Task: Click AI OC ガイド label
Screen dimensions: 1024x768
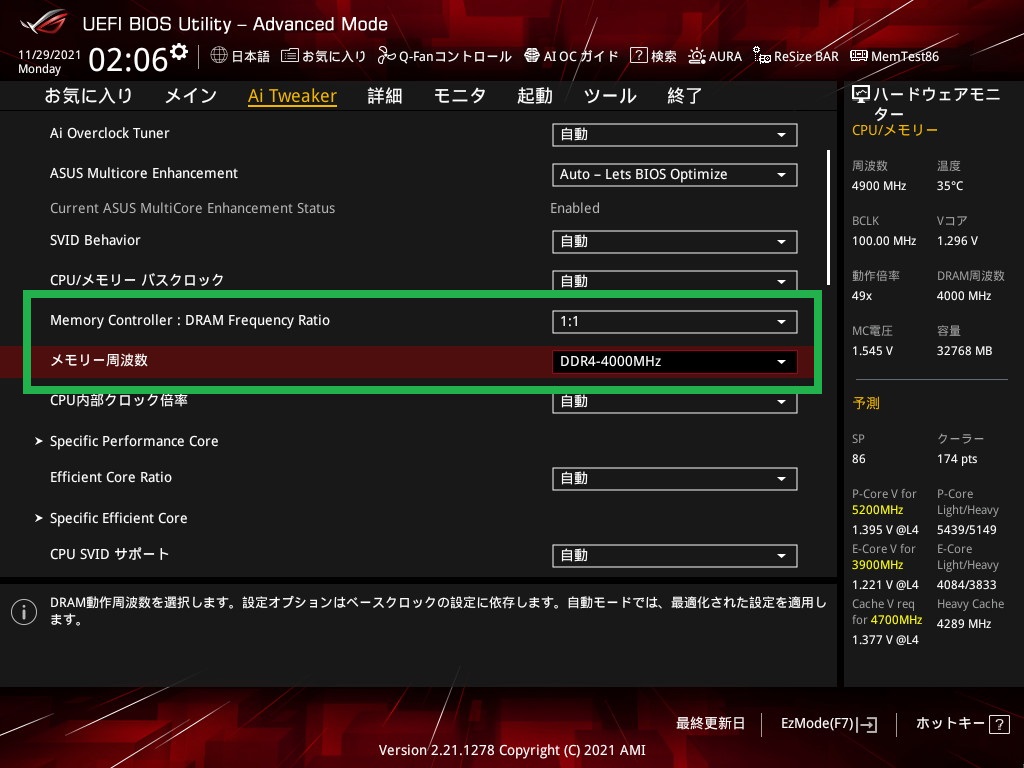Action: [x=581, y=57]
